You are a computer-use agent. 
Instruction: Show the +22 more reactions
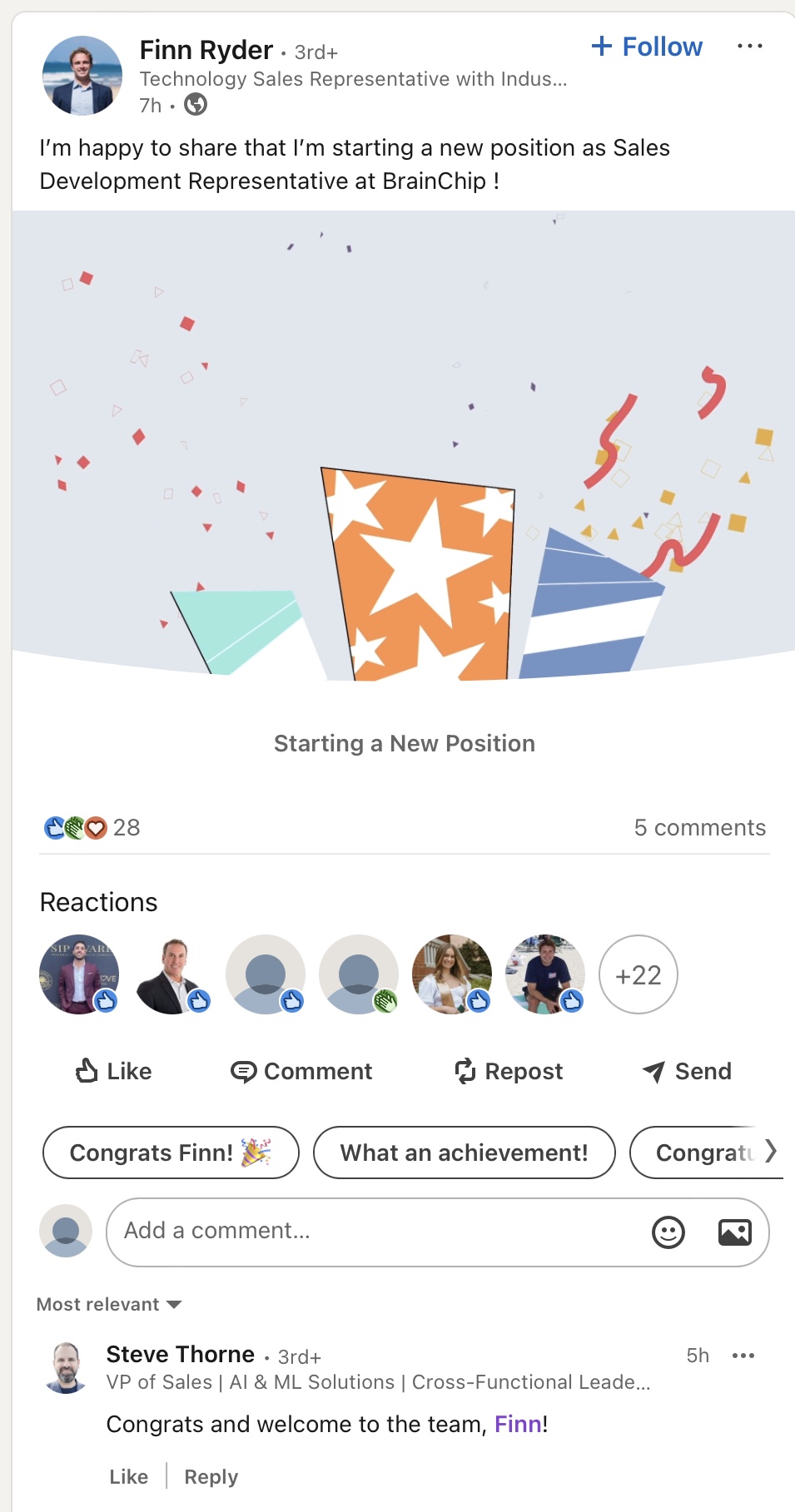[638, 974]
